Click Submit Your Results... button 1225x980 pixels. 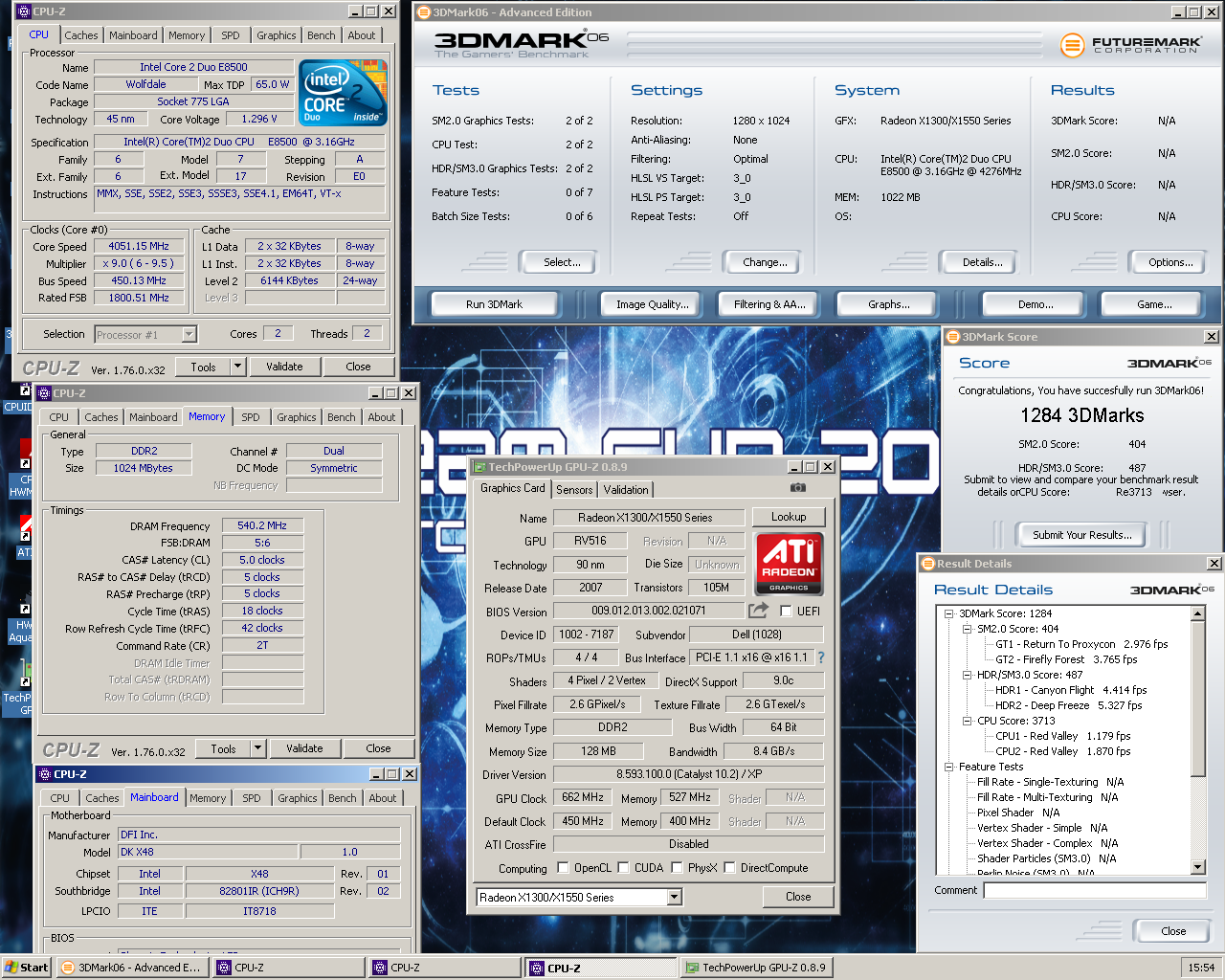click(x=1082, y=535)
